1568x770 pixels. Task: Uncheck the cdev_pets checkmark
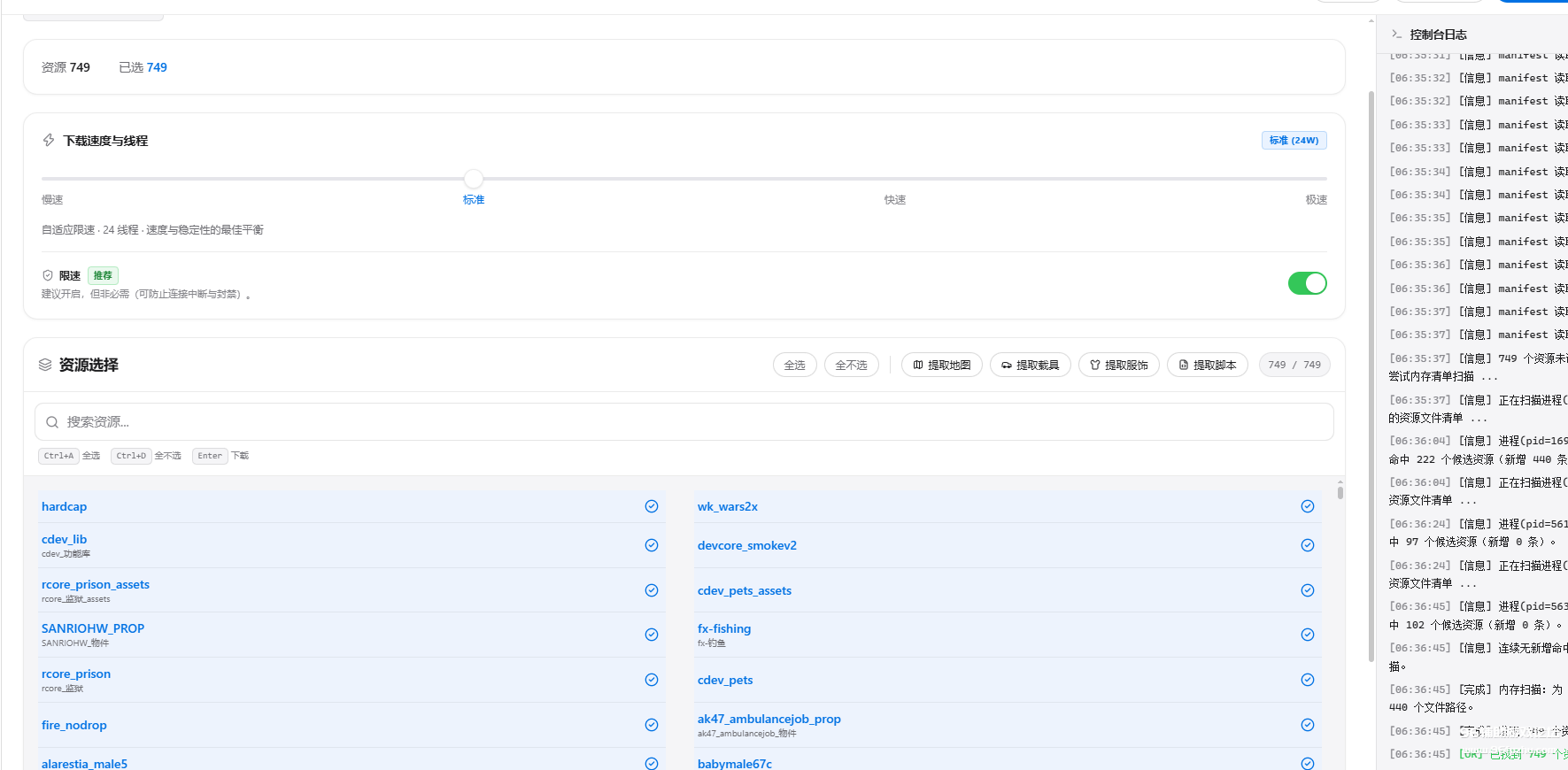tap(1308, 680)
